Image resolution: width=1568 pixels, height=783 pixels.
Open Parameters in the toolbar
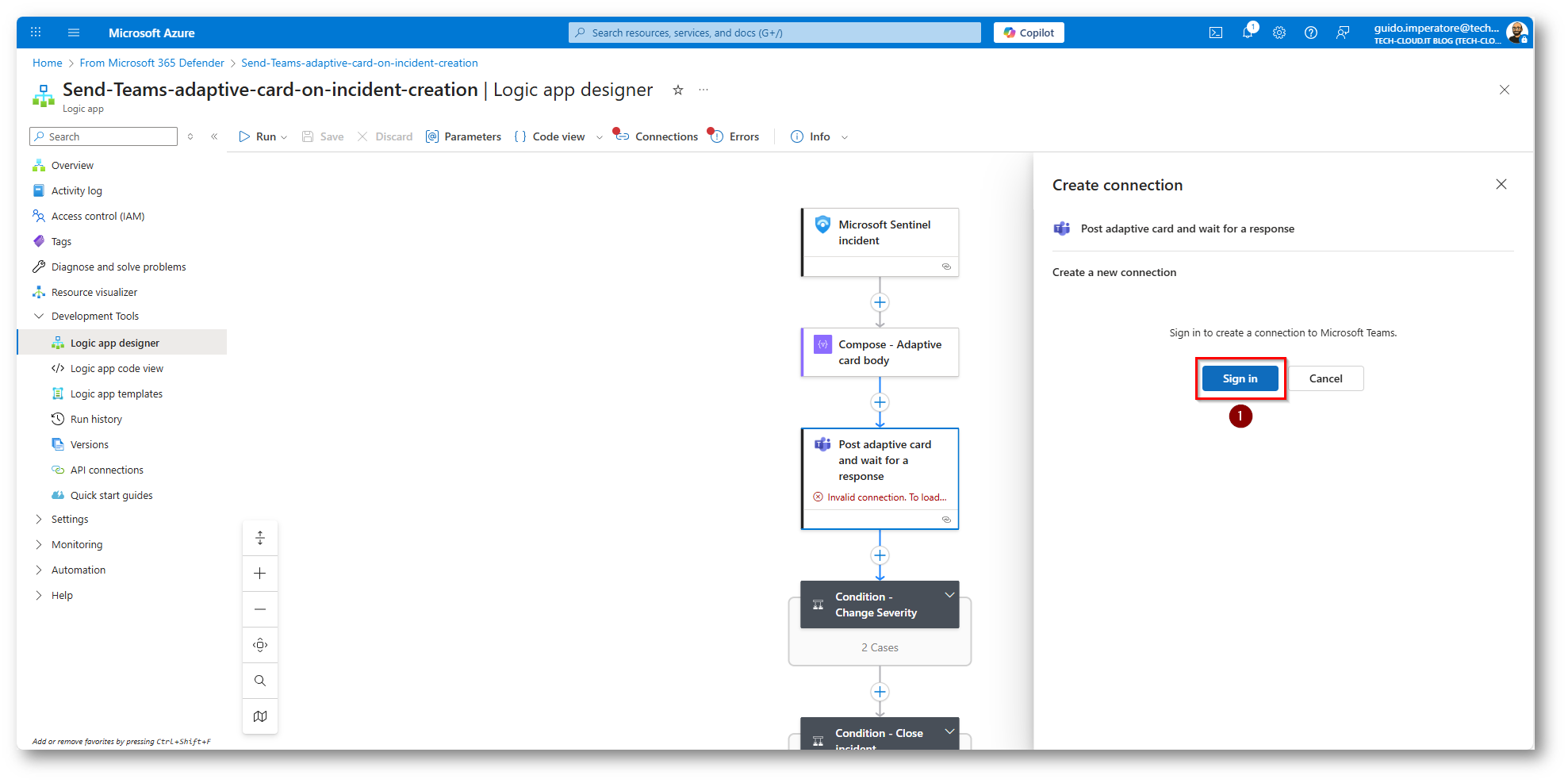pos(464,136)
